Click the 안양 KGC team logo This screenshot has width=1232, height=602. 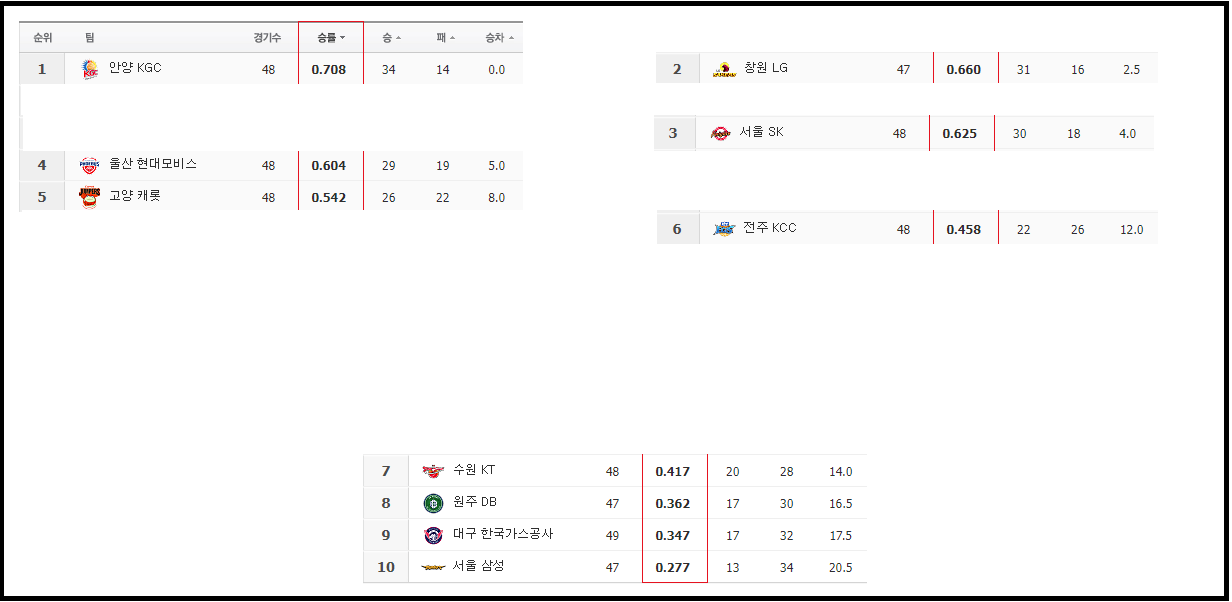(90, 69)
